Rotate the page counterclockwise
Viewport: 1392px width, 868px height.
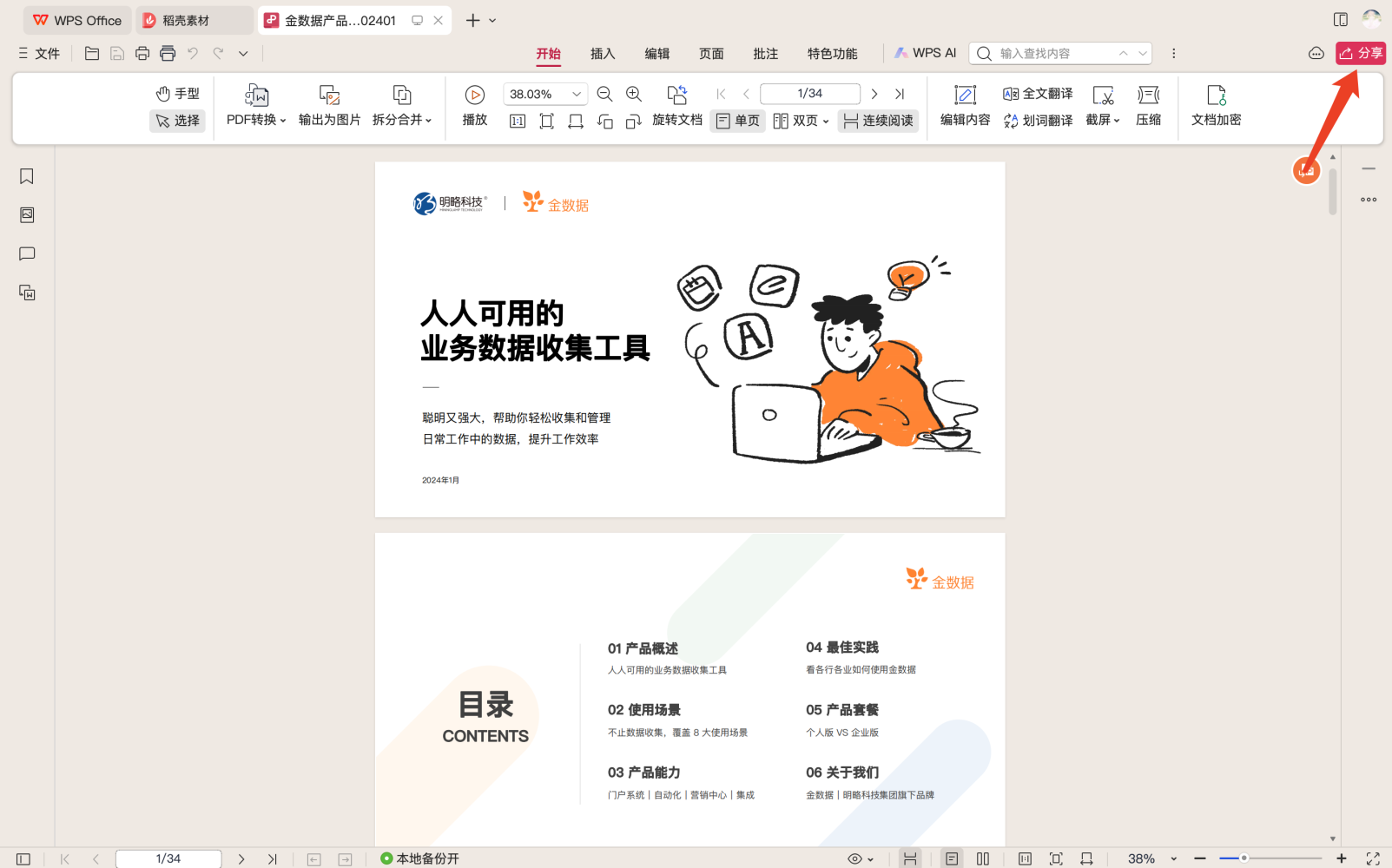605,122
